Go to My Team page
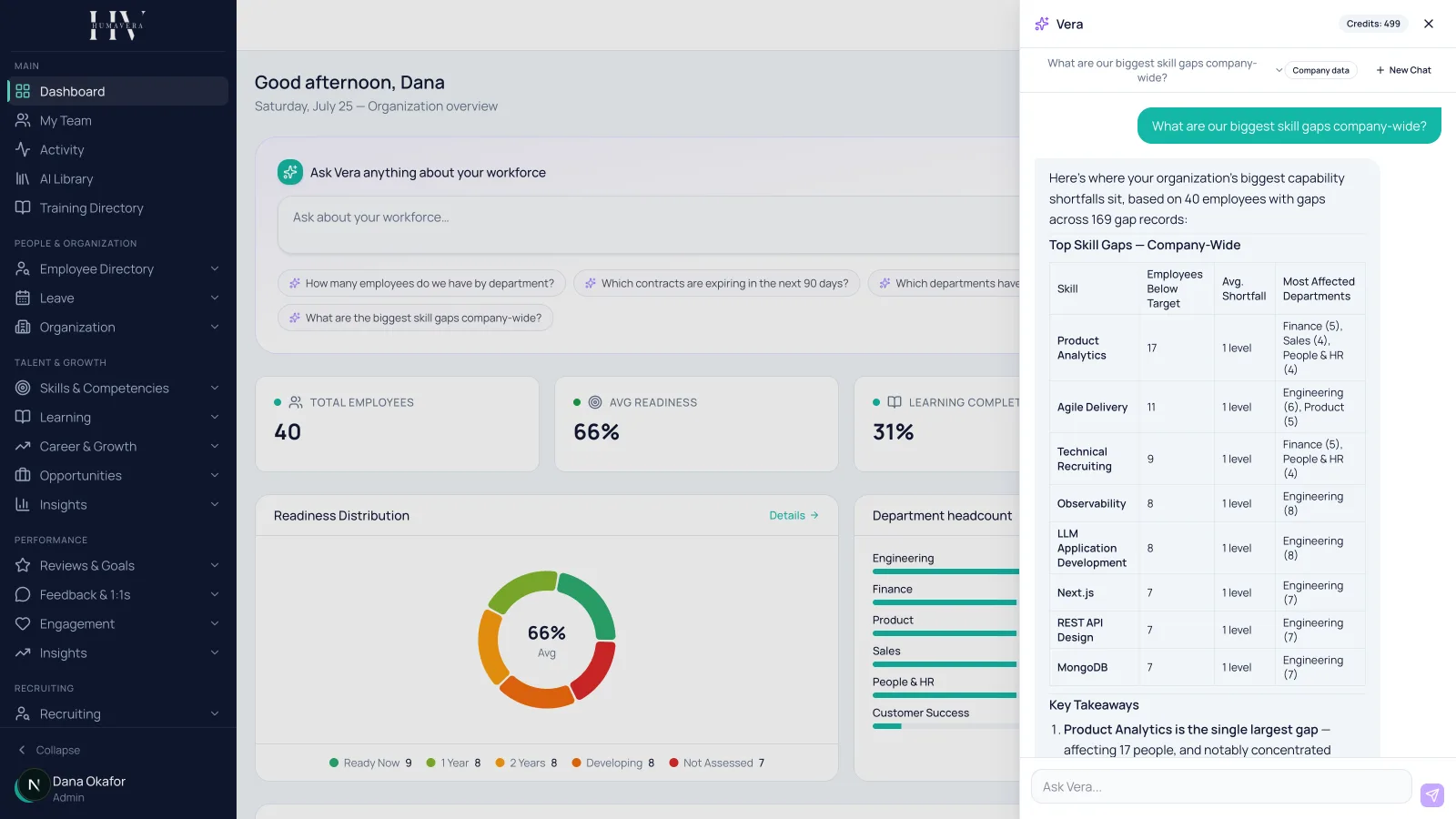This screenshot has height=819, width=1456. pyautogui.click(x=117, y=120)
